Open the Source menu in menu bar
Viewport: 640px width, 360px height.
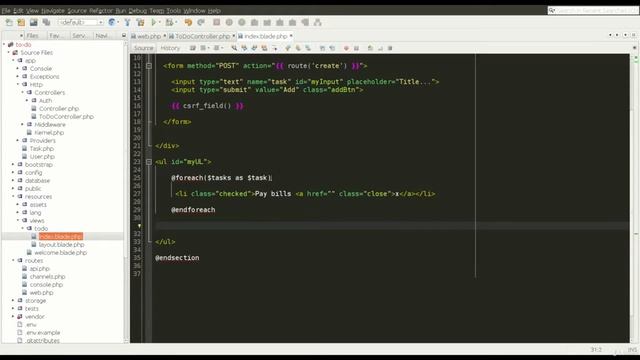click(x=77, y=11)
